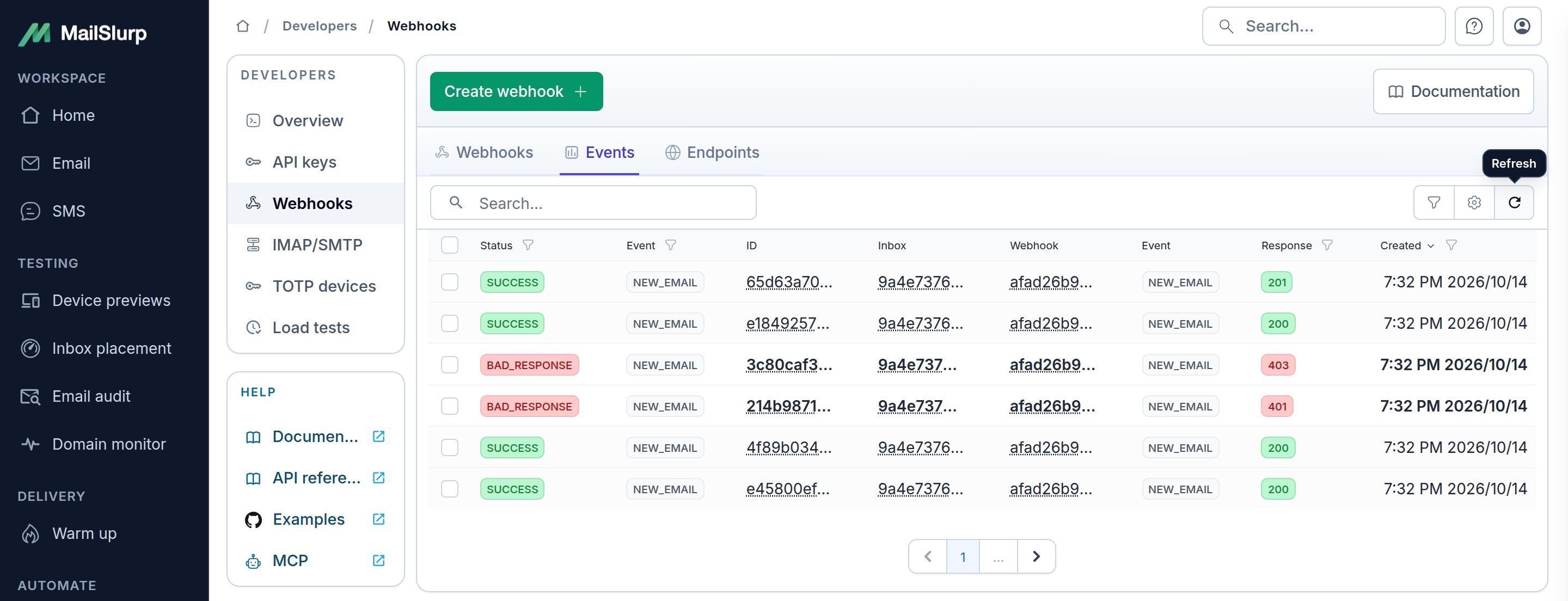
Task: Open Examples external link icon
Action: pos(378,519)
